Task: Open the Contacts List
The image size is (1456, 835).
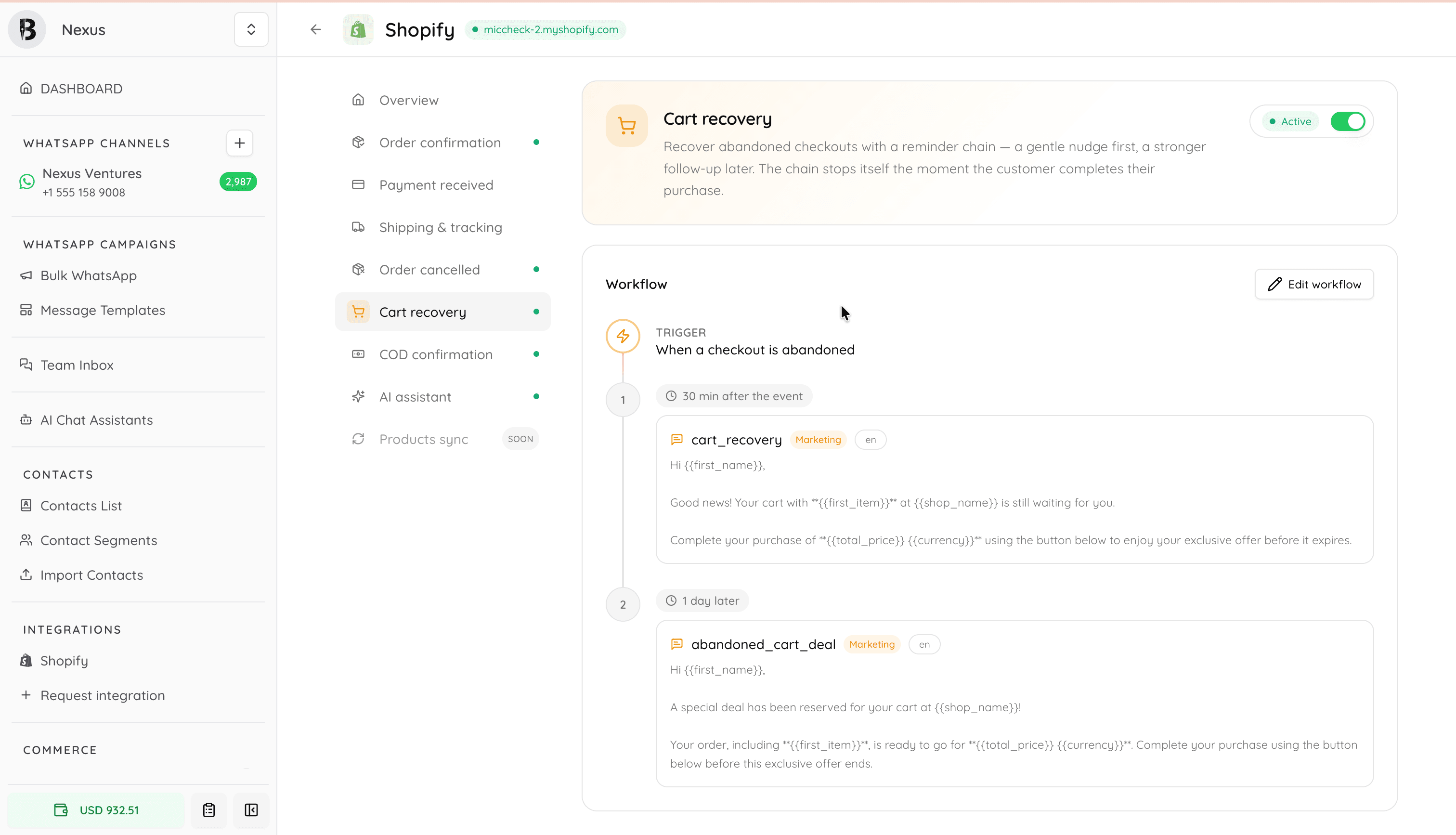Action: coord(81,506)
